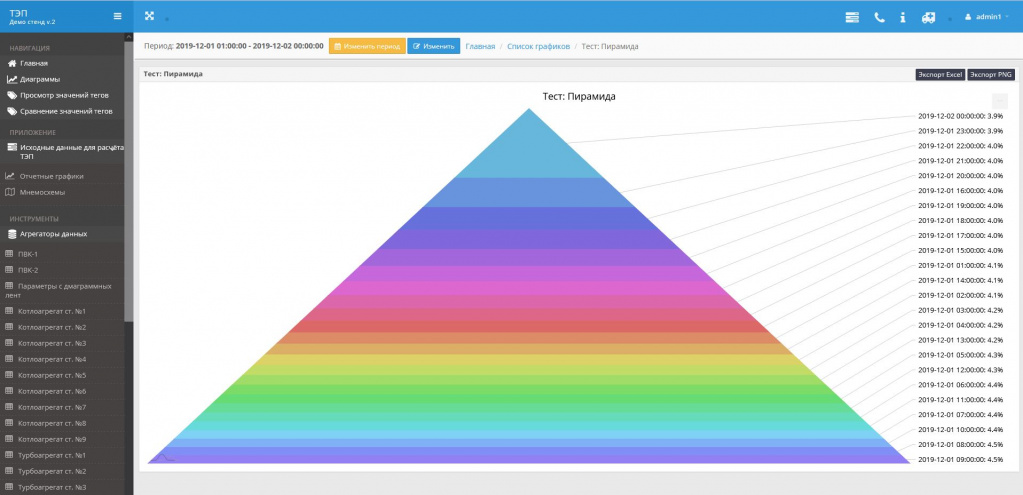The image size is (1023, 495).
Task: Click label 2019-12-01 16:00:00: 4.0%
Action: pos(960,191)
